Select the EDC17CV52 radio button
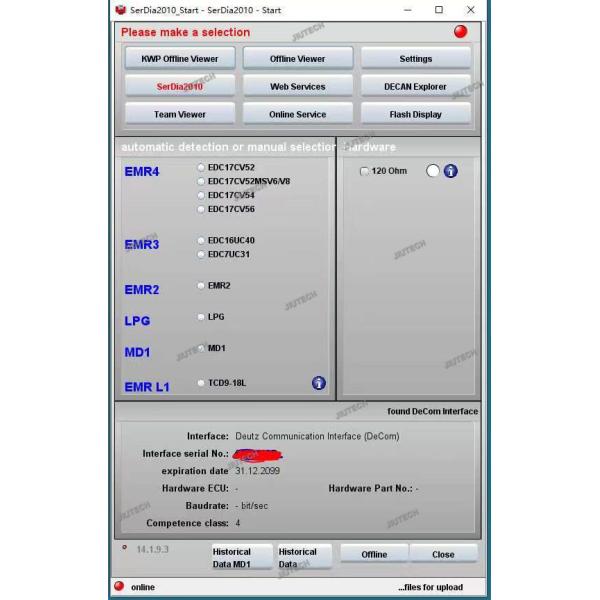The width and height of the screenshot is (600, 600). coord(201,167)
